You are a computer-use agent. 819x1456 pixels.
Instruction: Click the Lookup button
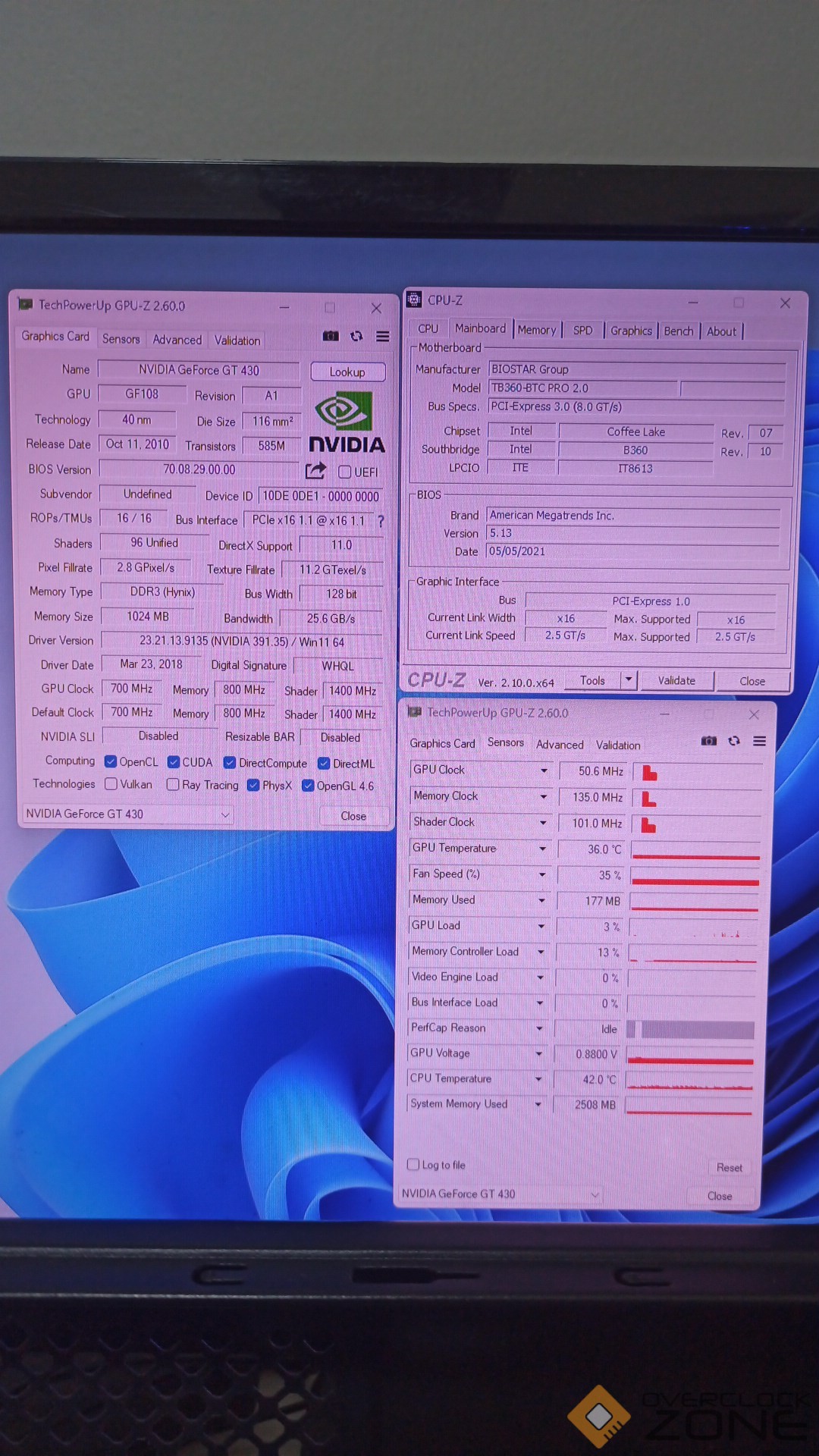[x=347, y=372]
